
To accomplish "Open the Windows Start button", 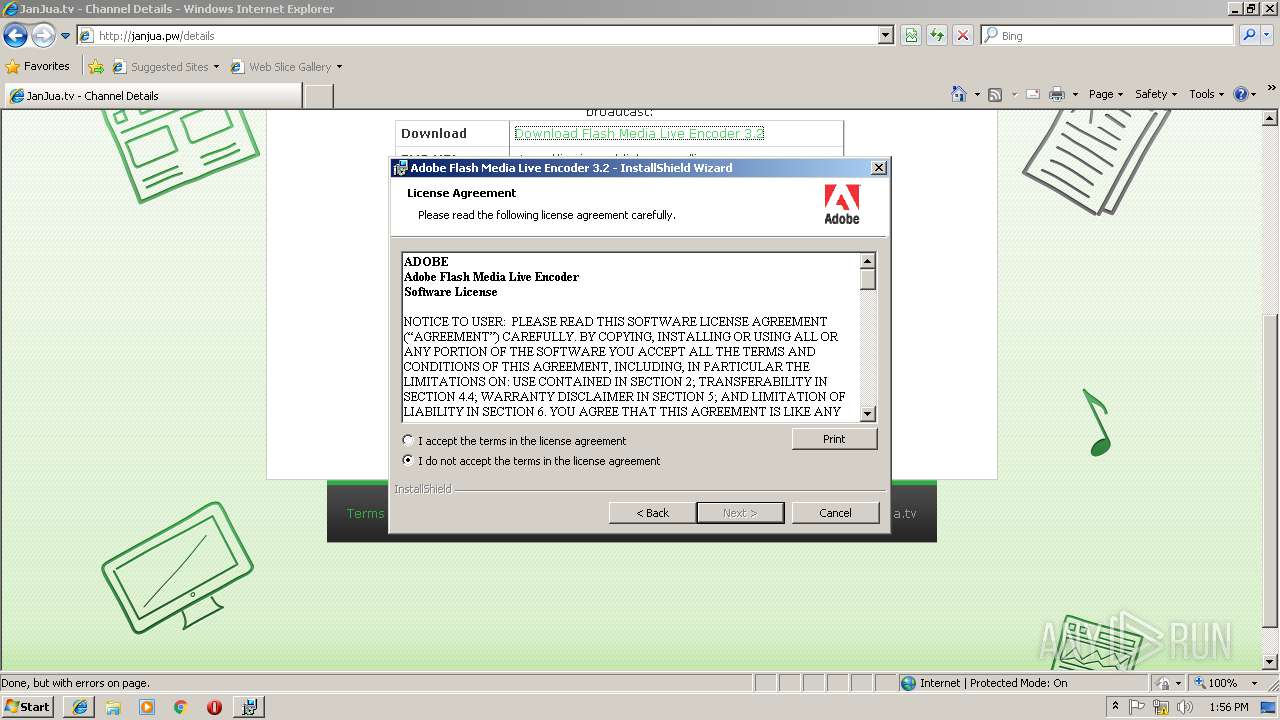I will coord(28,706).
